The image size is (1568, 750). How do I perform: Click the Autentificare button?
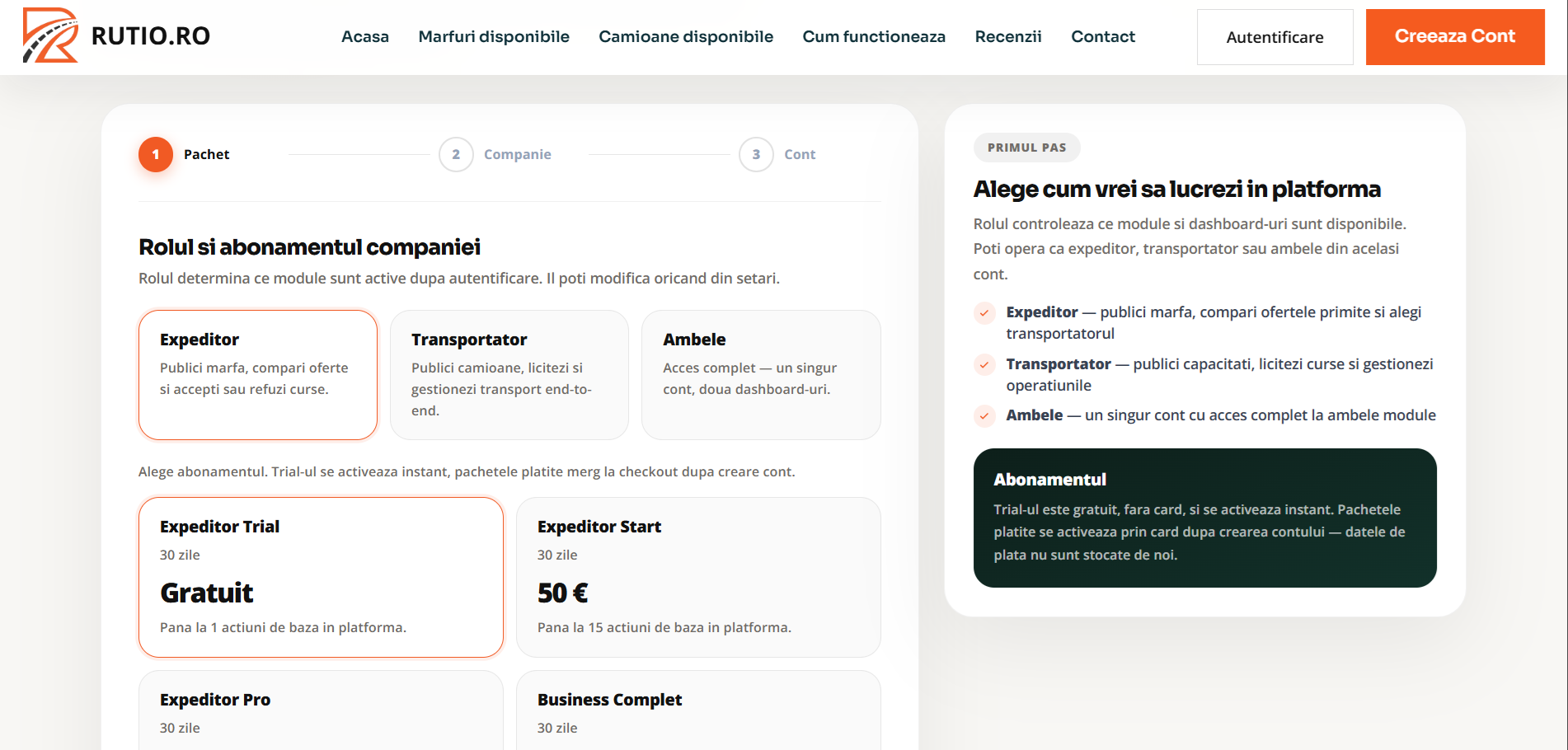coord(1275,37)
